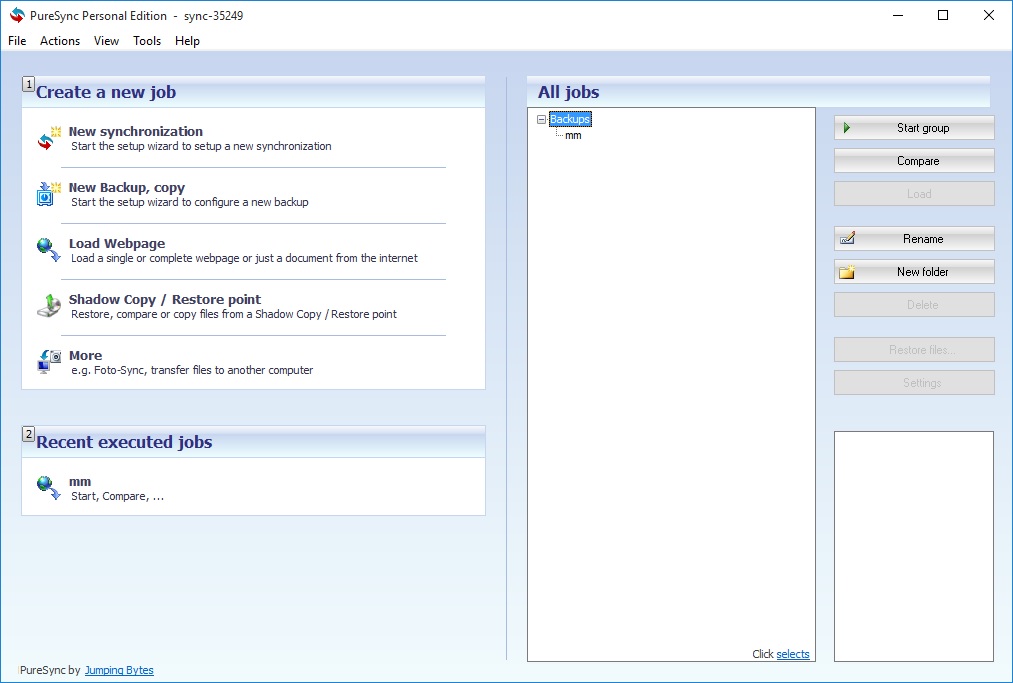Click the disabled Settings button
The height and width of the screenshot is (683, 1013).
[914, 383]
